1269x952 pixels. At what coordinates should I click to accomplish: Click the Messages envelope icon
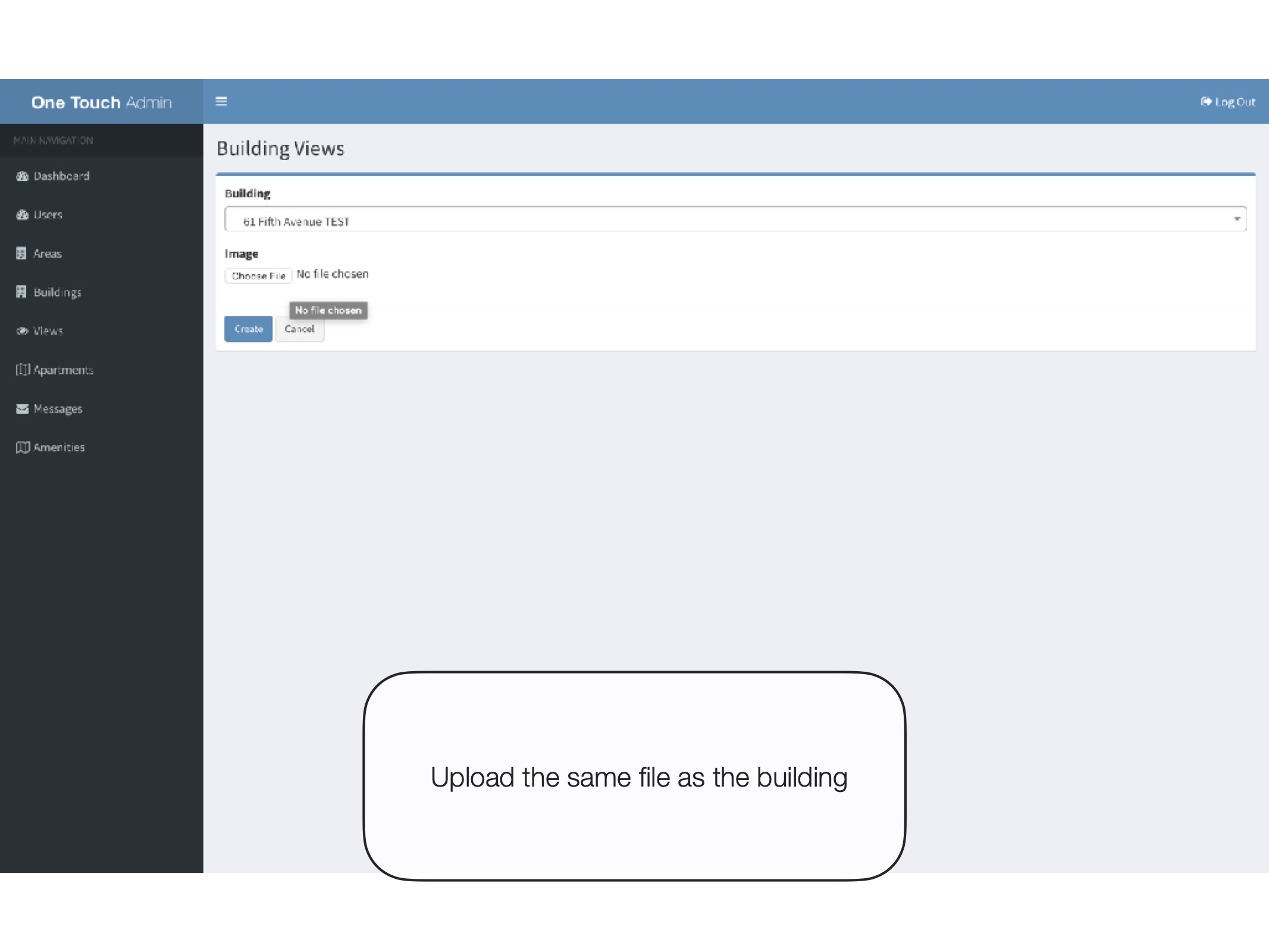pos(22,409)
